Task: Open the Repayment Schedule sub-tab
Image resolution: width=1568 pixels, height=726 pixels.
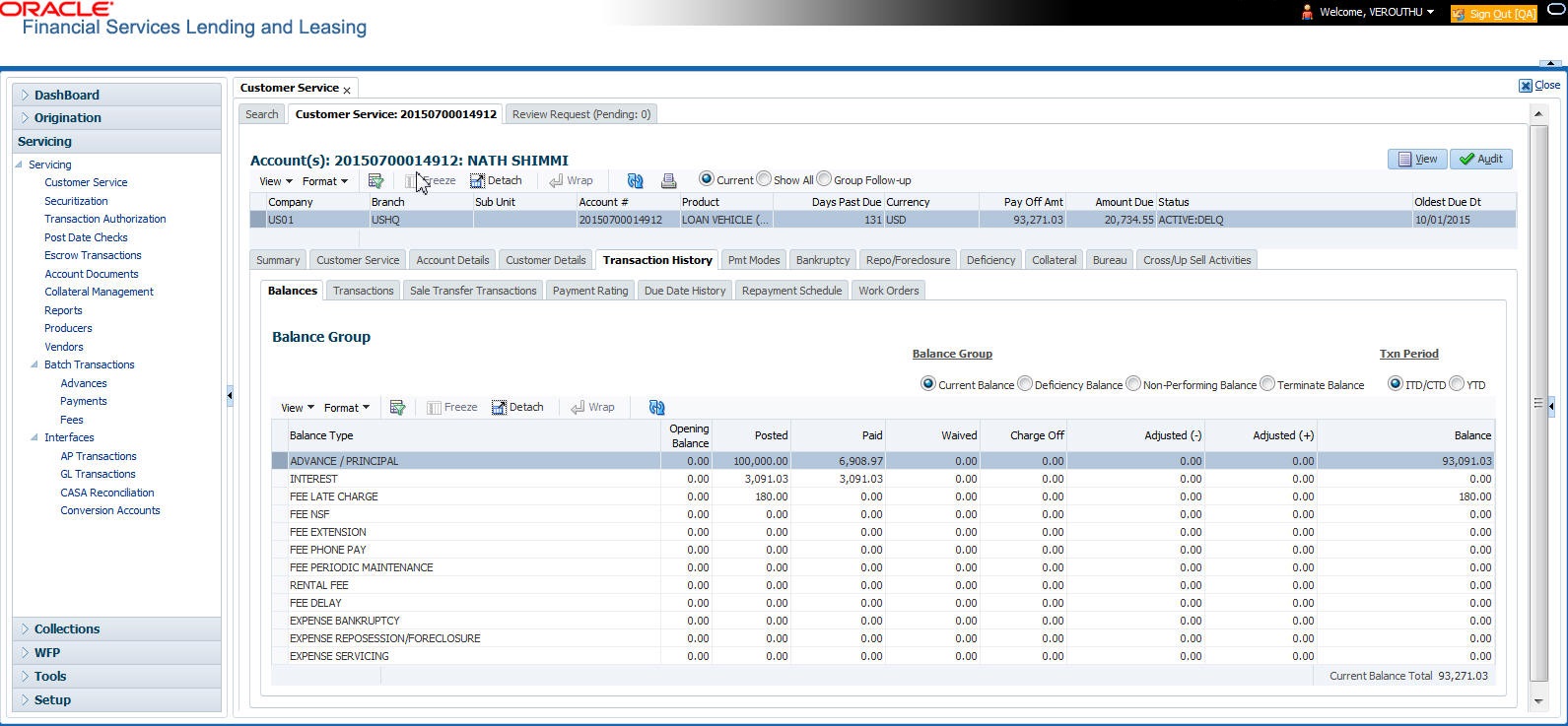Action: coord(791,291)
